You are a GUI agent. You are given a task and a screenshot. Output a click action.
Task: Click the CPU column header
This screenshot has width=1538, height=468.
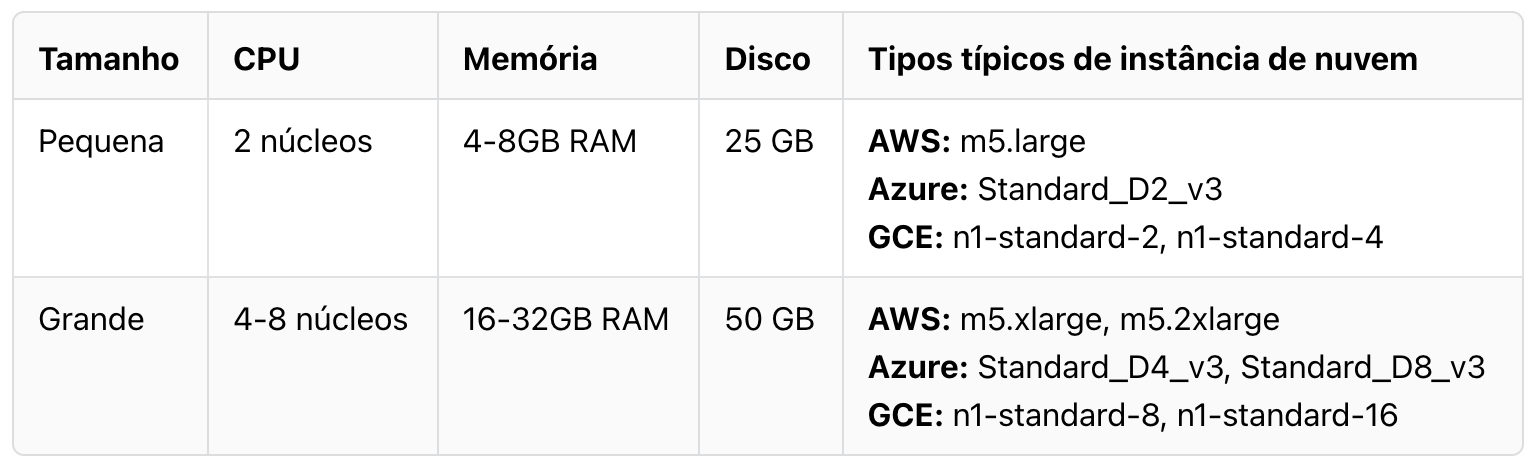(266, 59)
